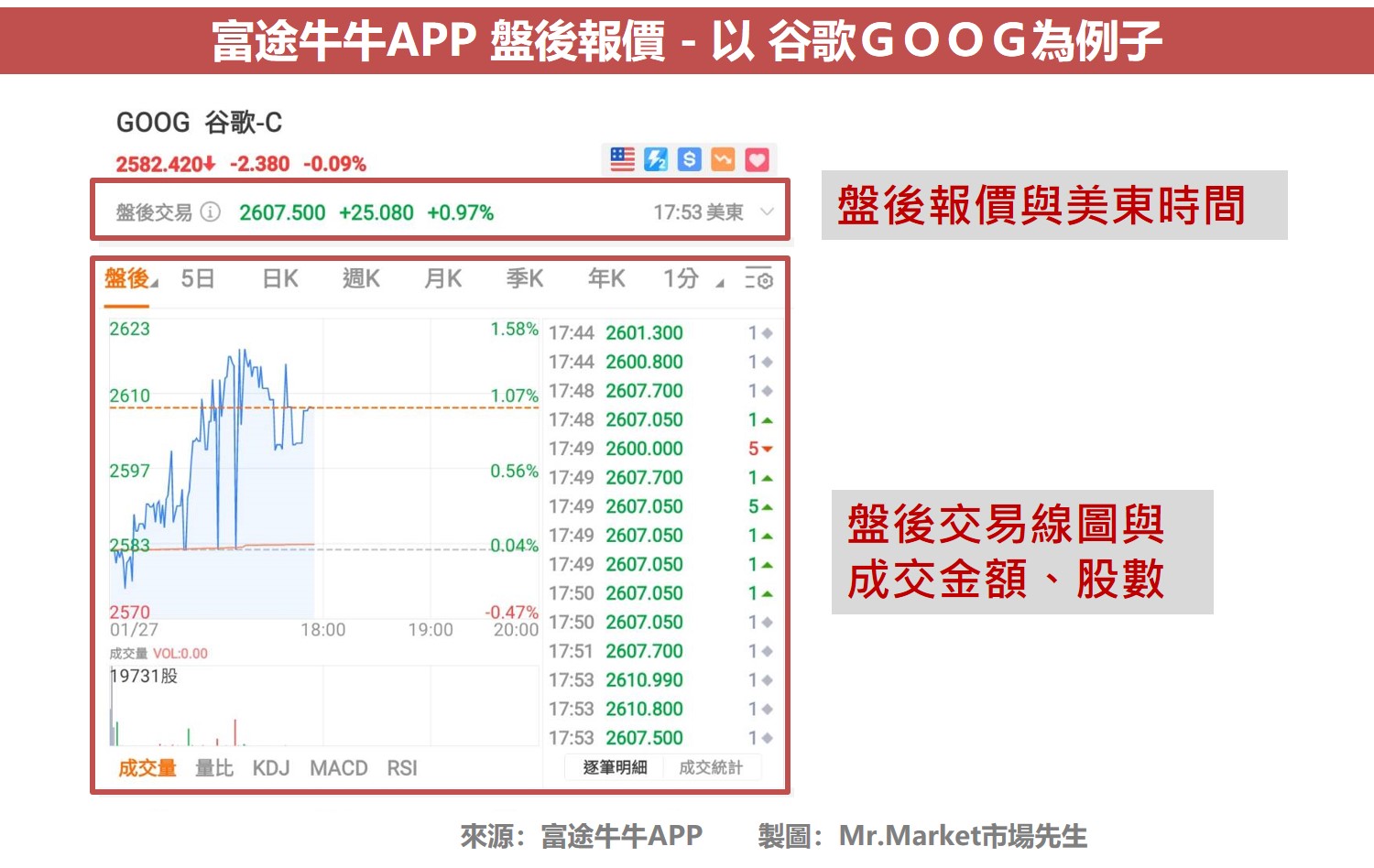1374x868 pixels.
Task: Select the KDJ indicator tab
Action: (x=271, y=768)
